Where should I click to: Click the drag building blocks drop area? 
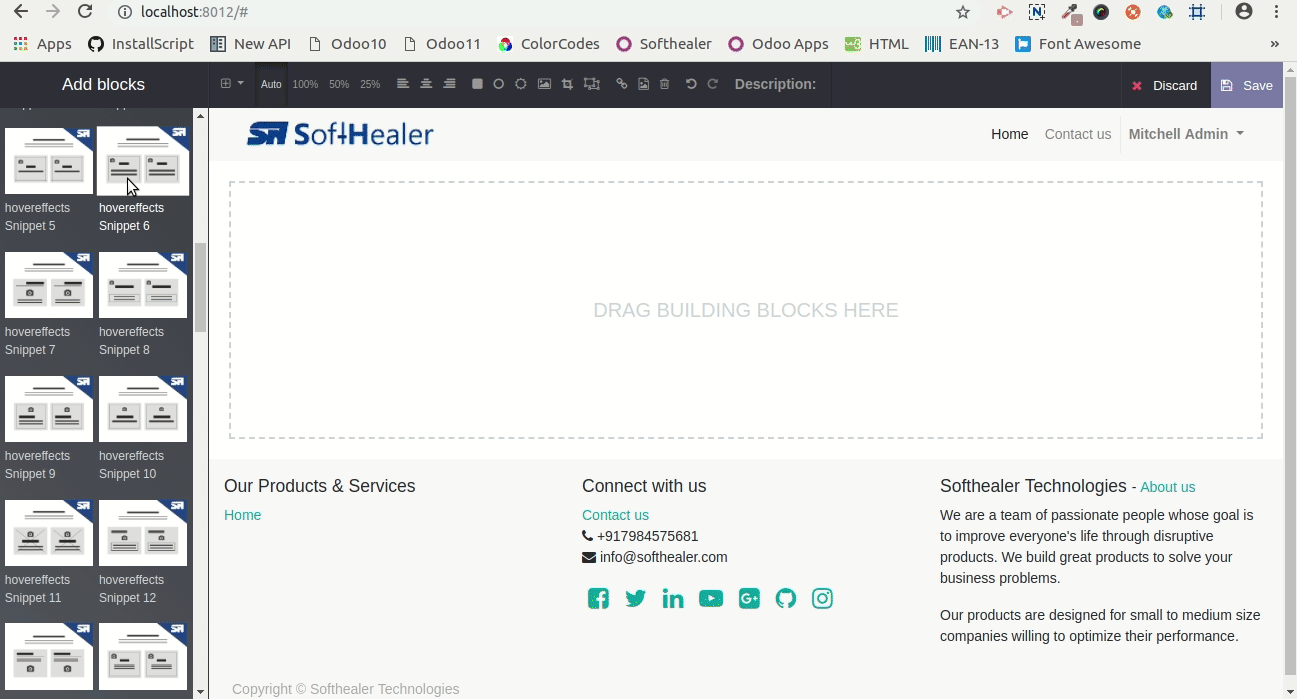tap(746, 310)
